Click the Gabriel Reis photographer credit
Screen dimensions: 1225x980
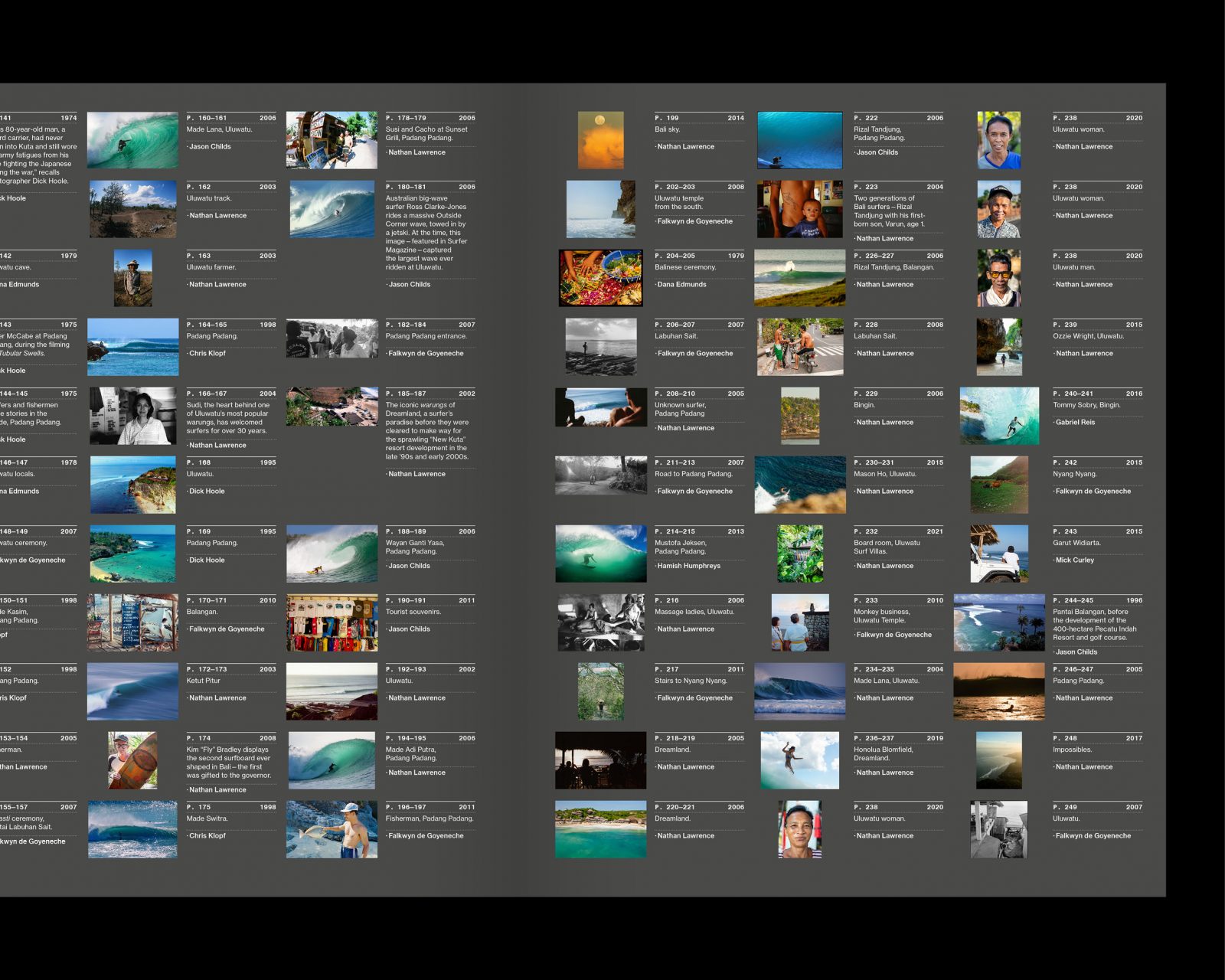coord(1076,422)
